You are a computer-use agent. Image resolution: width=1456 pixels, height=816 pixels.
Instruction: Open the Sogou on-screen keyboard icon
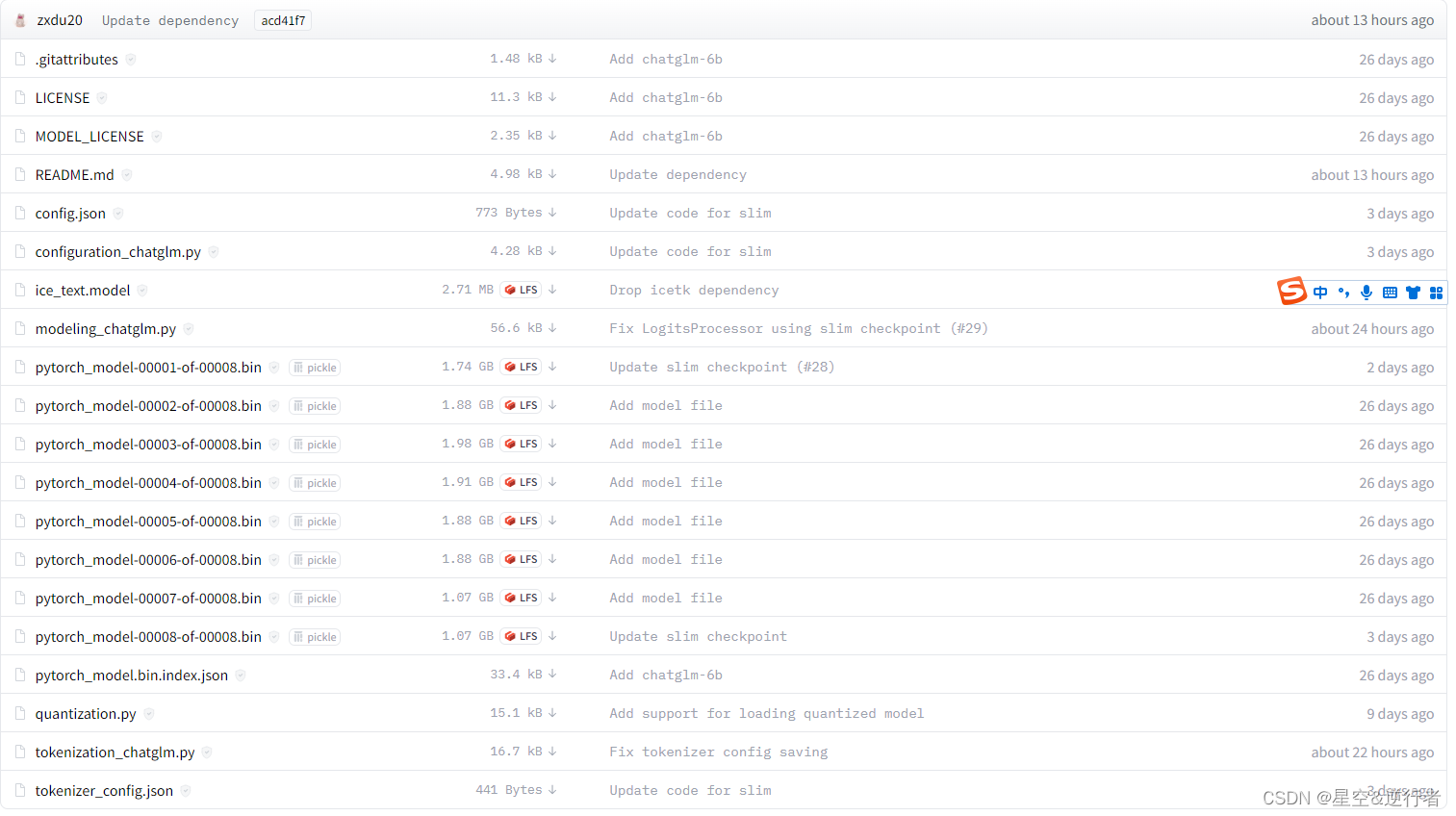(x=1390, y=292)
